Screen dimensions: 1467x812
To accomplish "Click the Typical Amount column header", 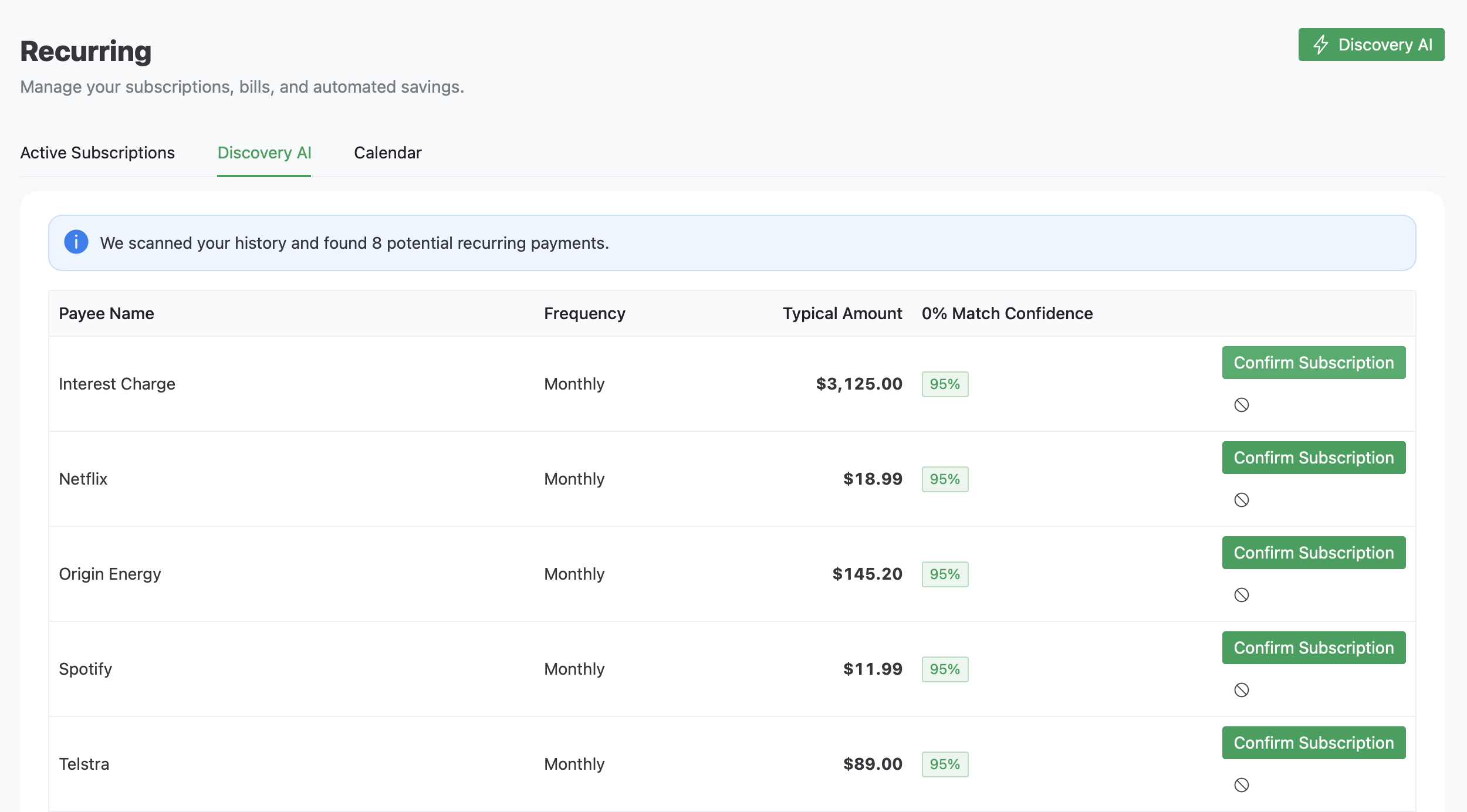I will pyautogui.click(x=842, y=313).
